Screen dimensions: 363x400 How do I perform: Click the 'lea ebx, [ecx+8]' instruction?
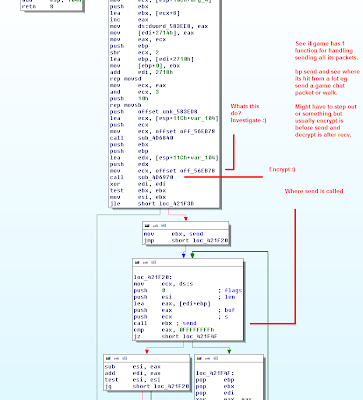point(145,13)
